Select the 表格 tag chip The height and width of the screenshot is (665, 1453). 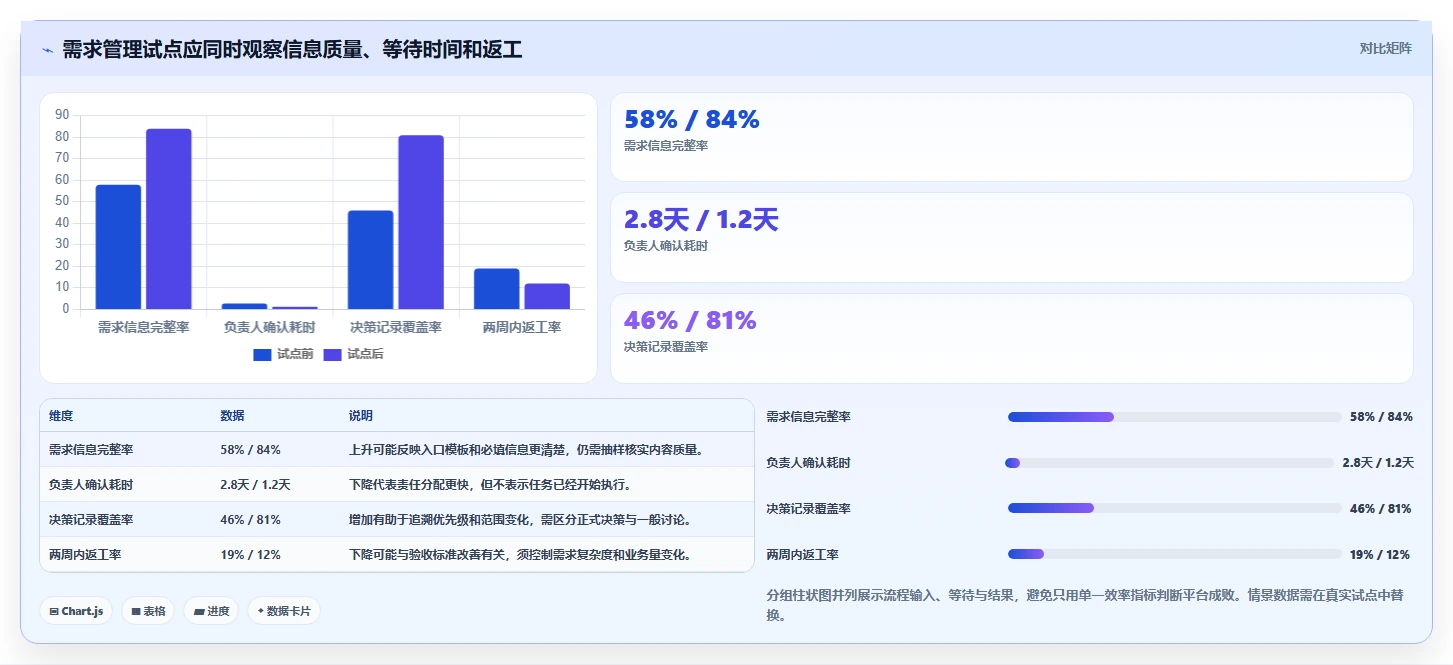pos(148,611)
